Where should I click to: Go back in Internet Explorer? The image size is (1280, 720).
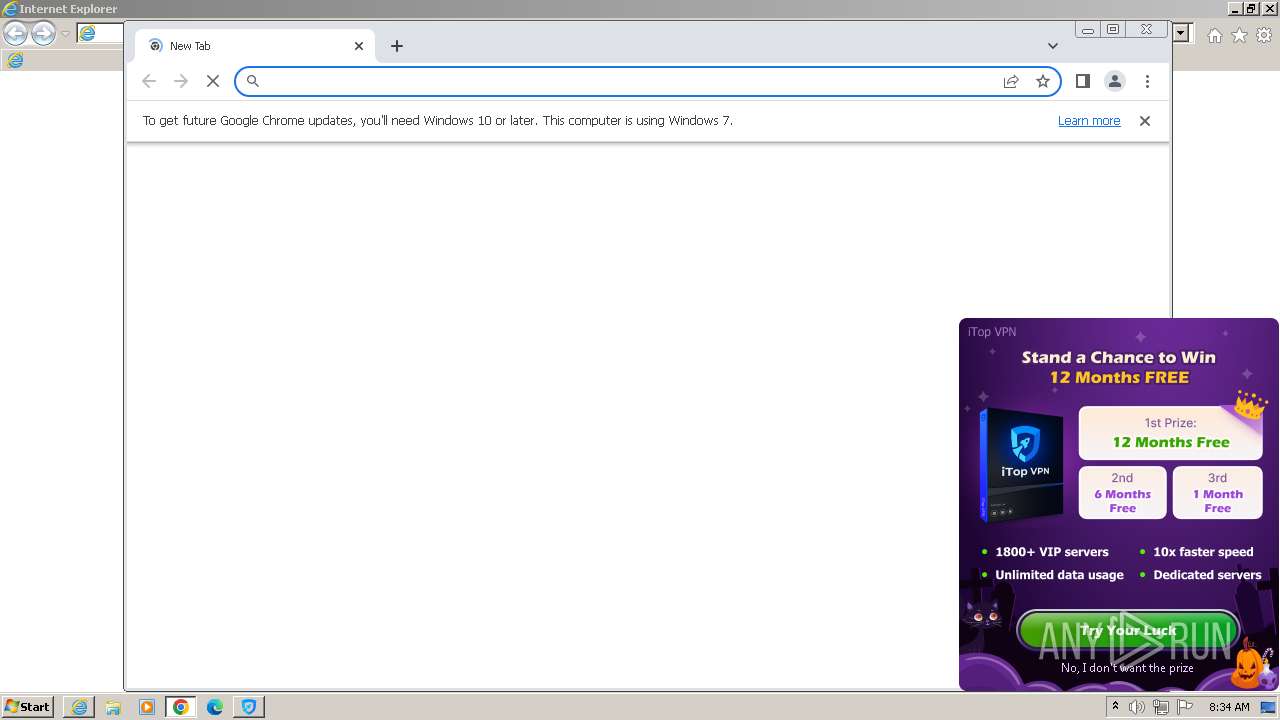15,33
